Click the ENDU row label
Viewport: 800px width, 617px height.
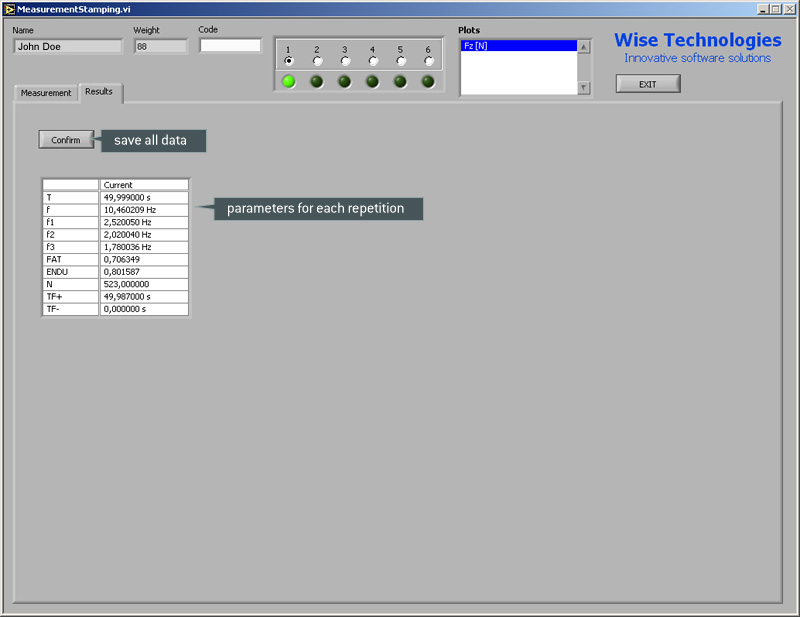70,272
